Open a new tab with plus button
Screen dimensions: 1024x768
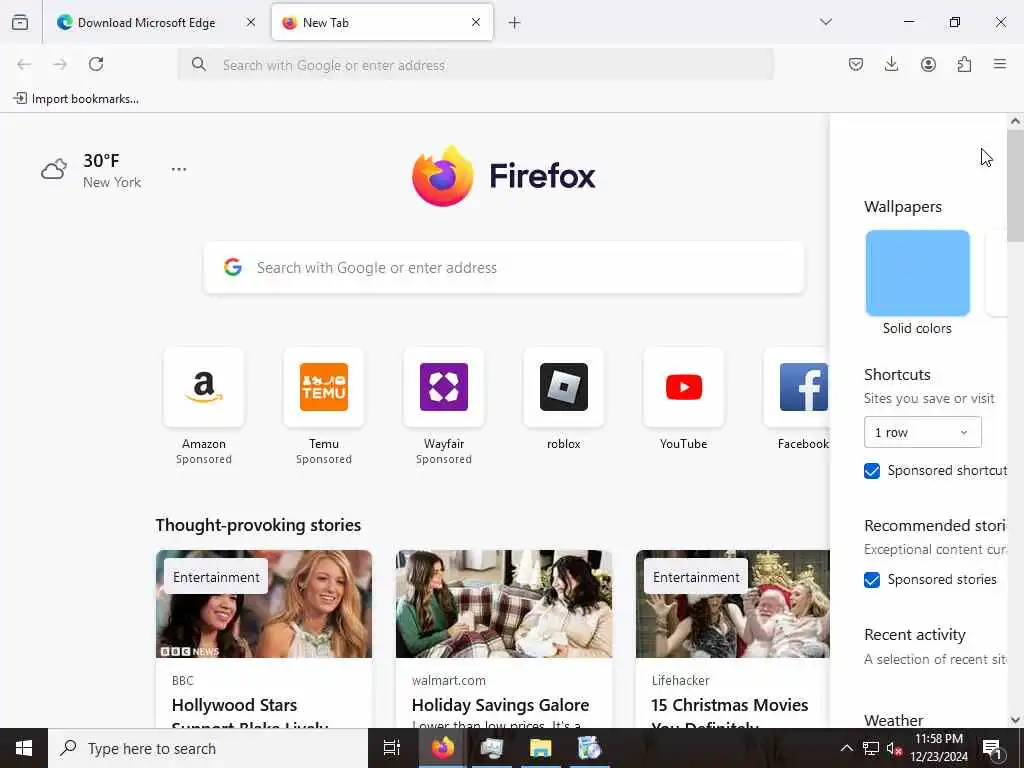(x=515, y=23)
